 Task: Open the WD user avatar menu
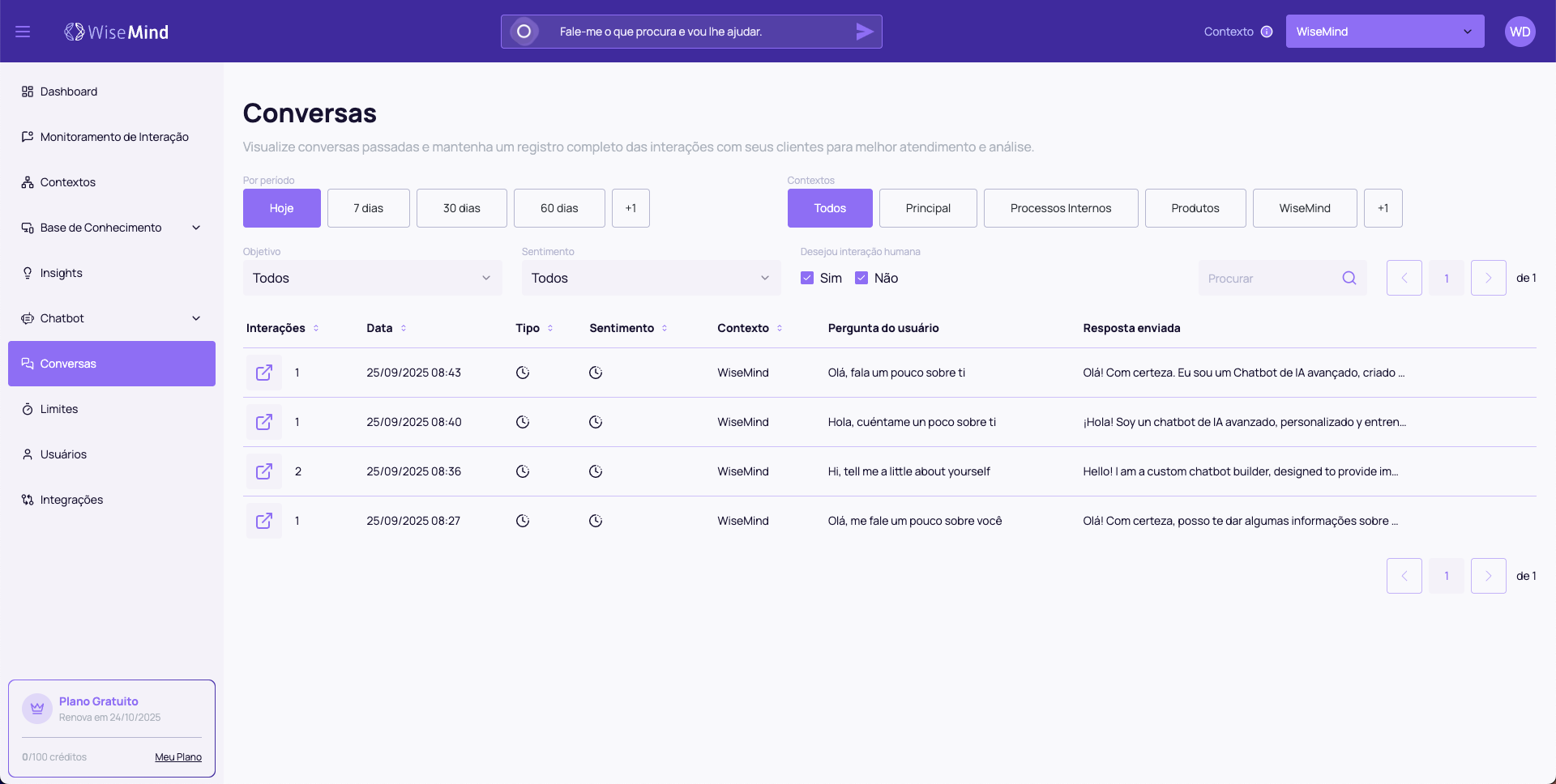click(1520, 32)
